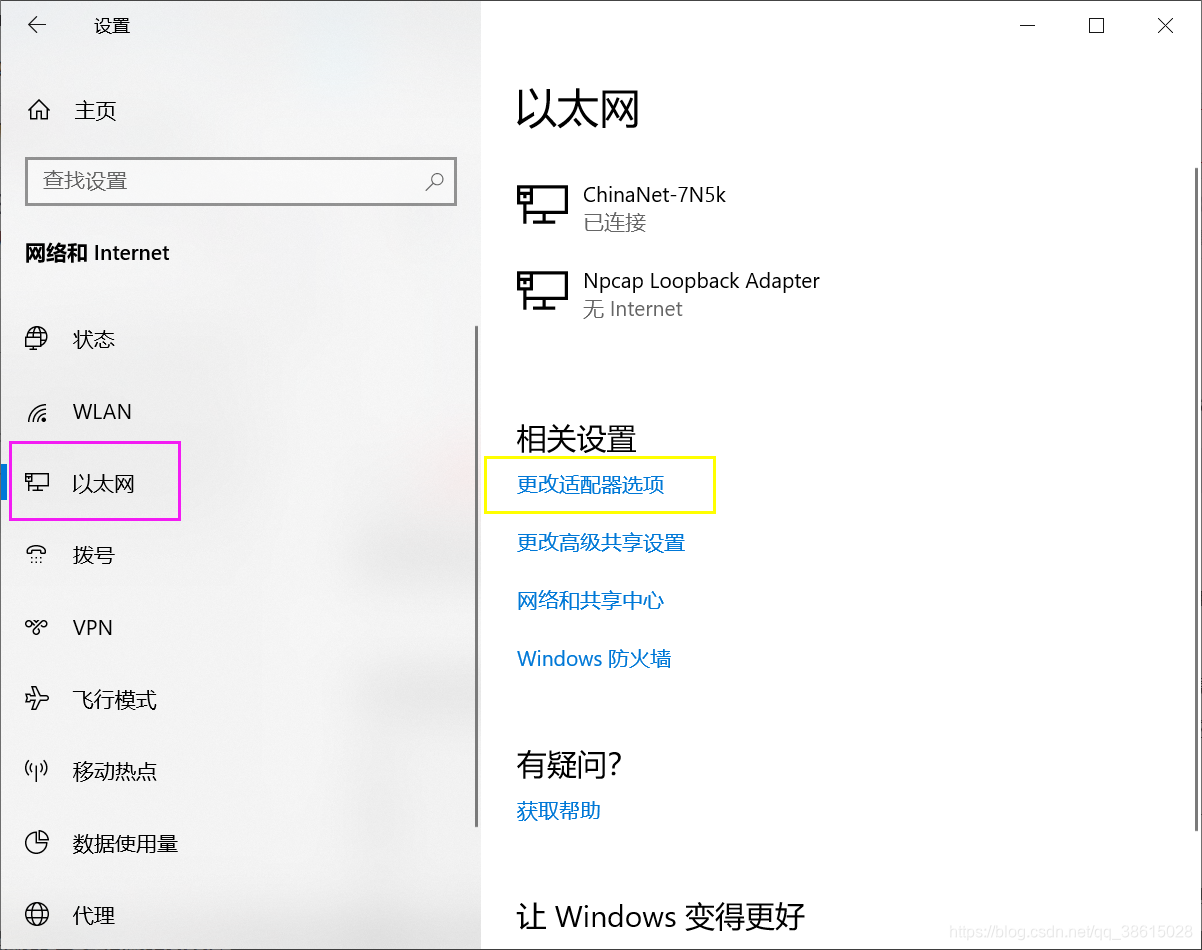
Task: Click the search magnifier in 查找设置 box
Action: point(434,181)
